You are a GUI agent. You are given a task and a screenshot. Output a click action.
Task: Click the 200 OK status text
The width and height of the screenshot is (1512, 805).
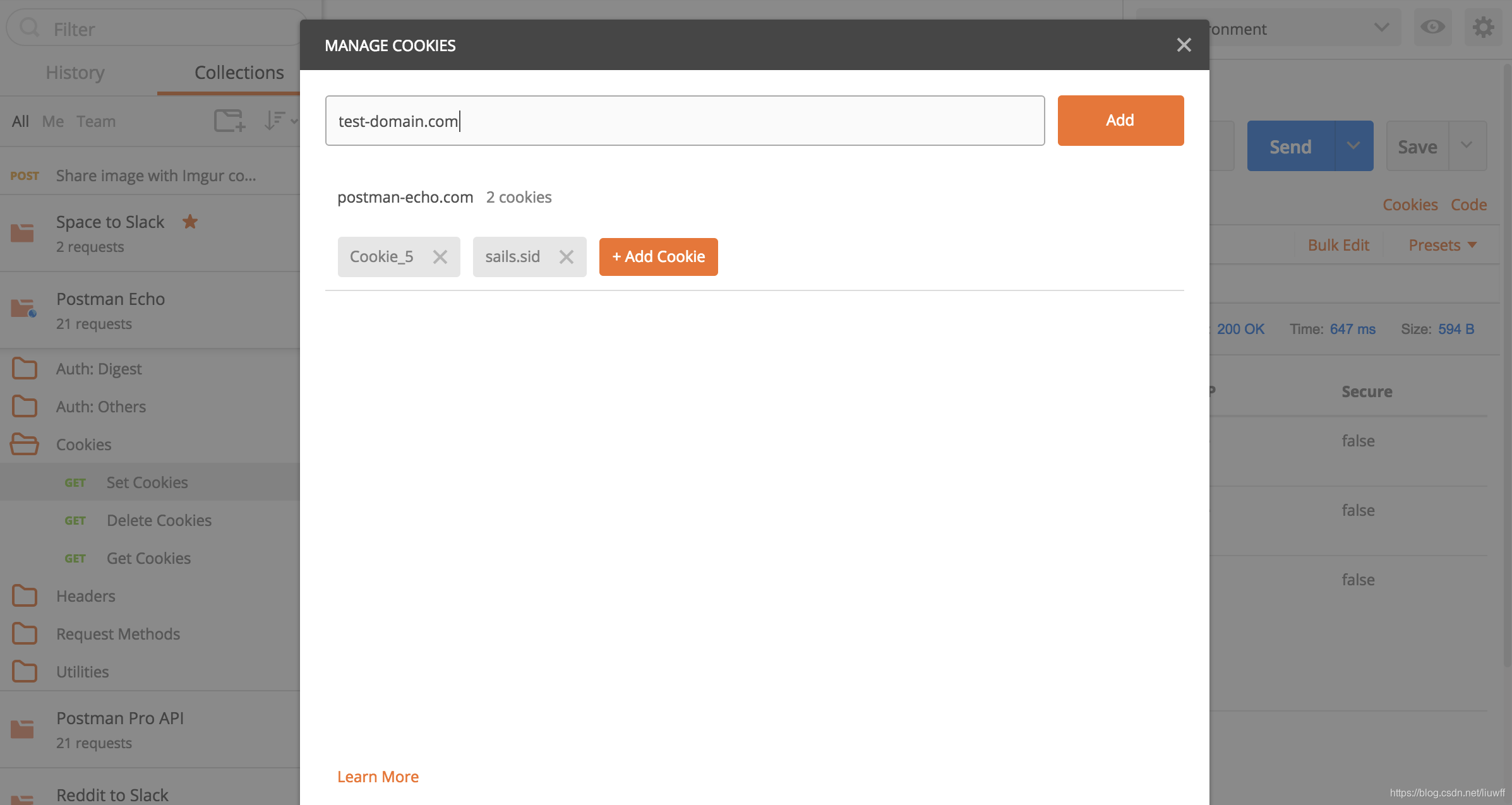coord(1240,329)
